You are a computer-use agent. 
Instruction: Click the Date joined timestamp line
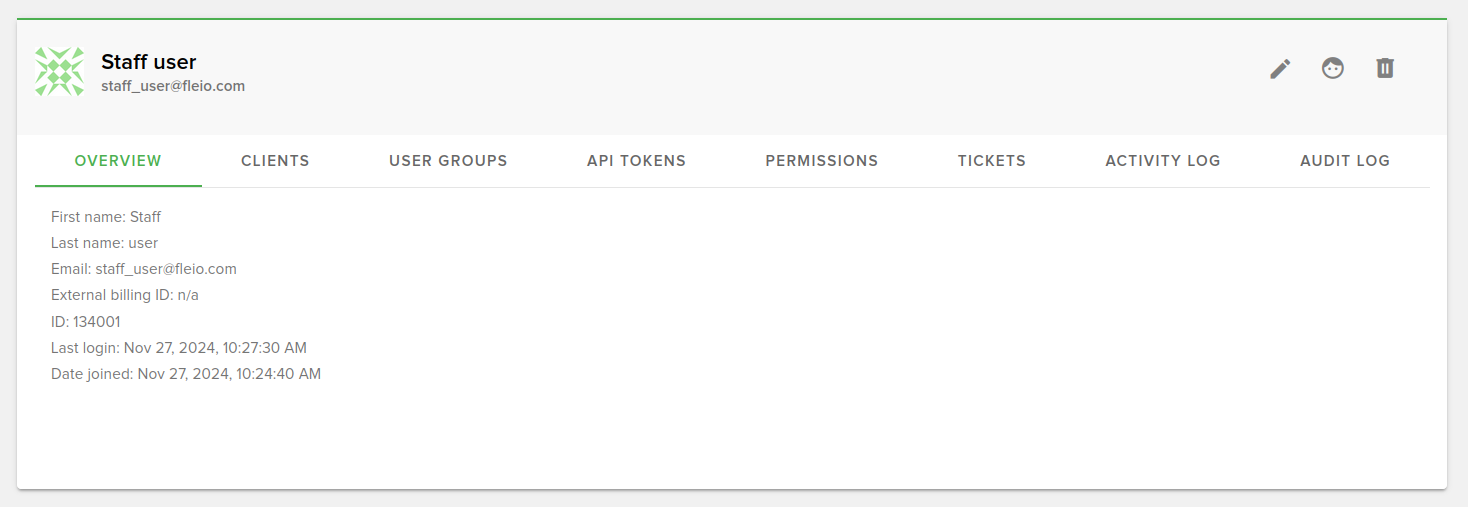tap(186, 374)
